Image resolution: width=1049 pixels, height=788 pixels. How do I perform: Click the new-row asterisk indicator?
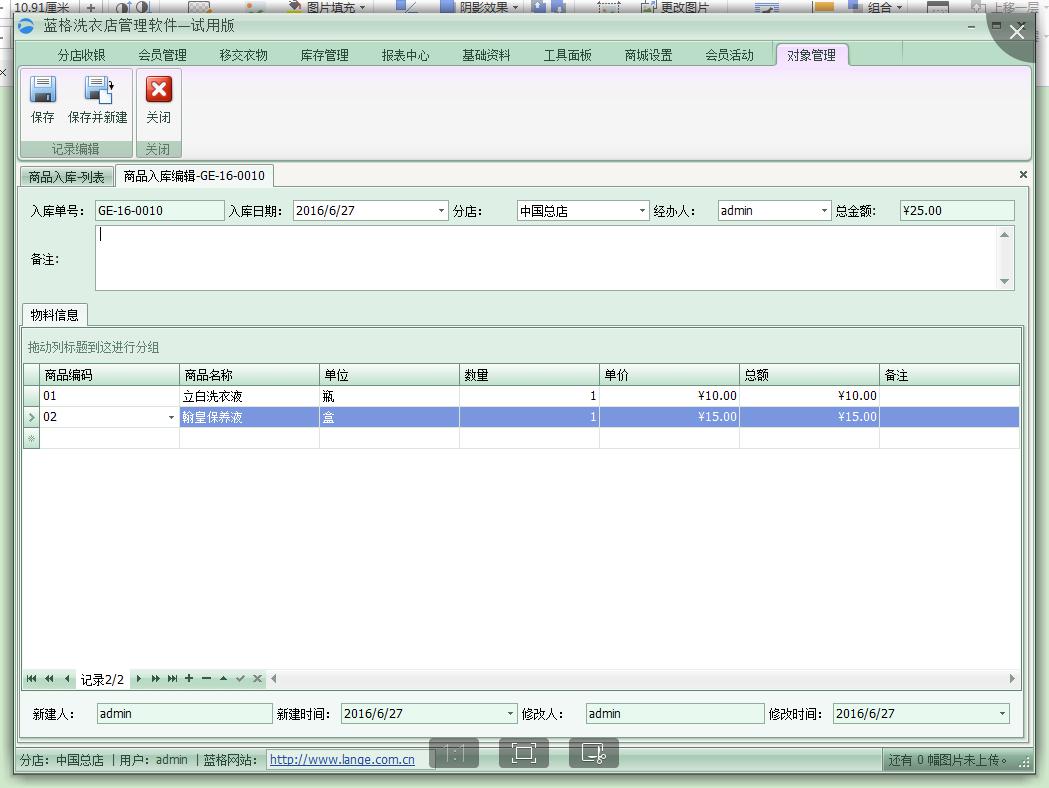tap(31, 438)
